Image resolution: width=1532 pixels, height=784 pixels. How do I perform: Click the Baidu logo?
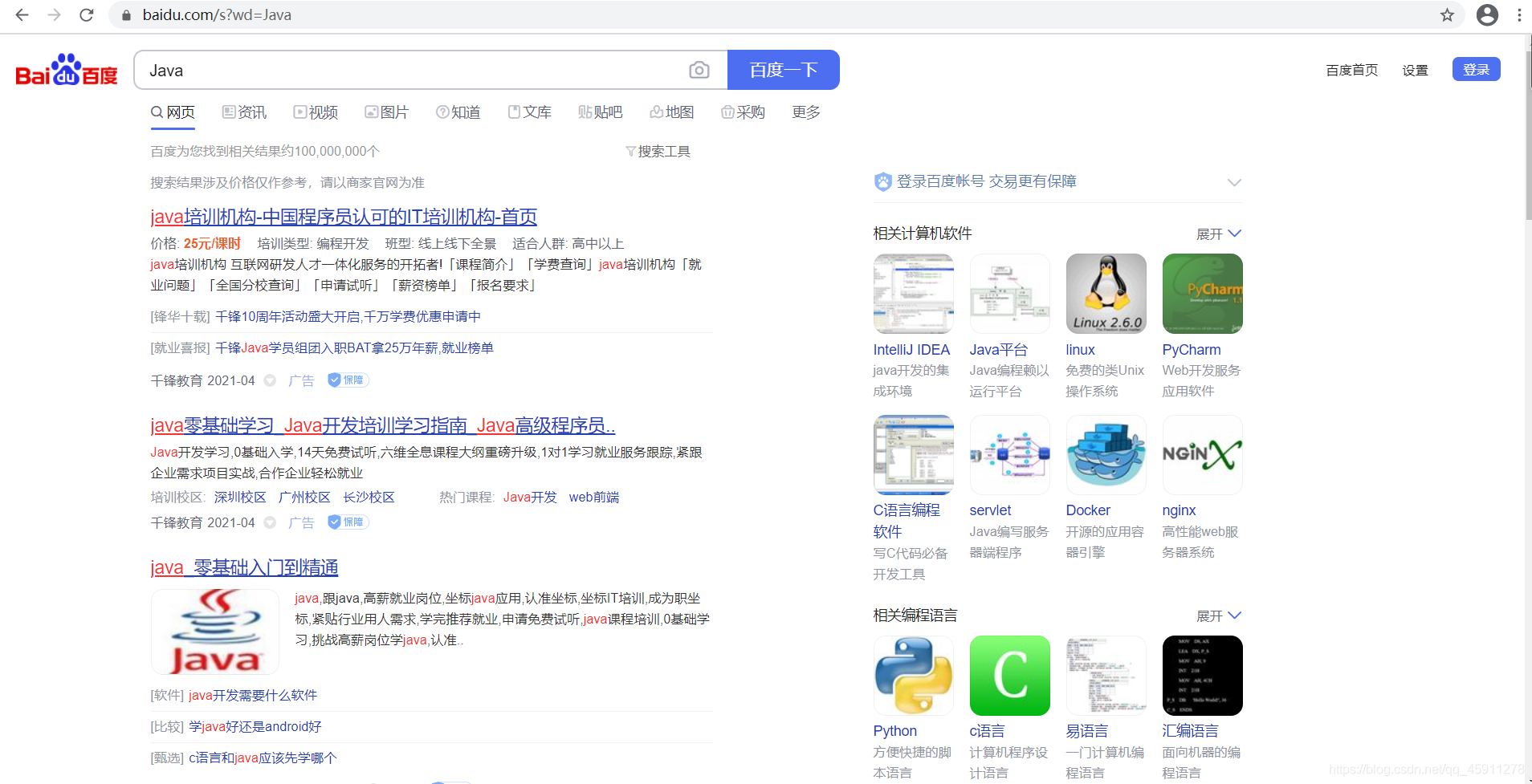click(x=67, y=70)
